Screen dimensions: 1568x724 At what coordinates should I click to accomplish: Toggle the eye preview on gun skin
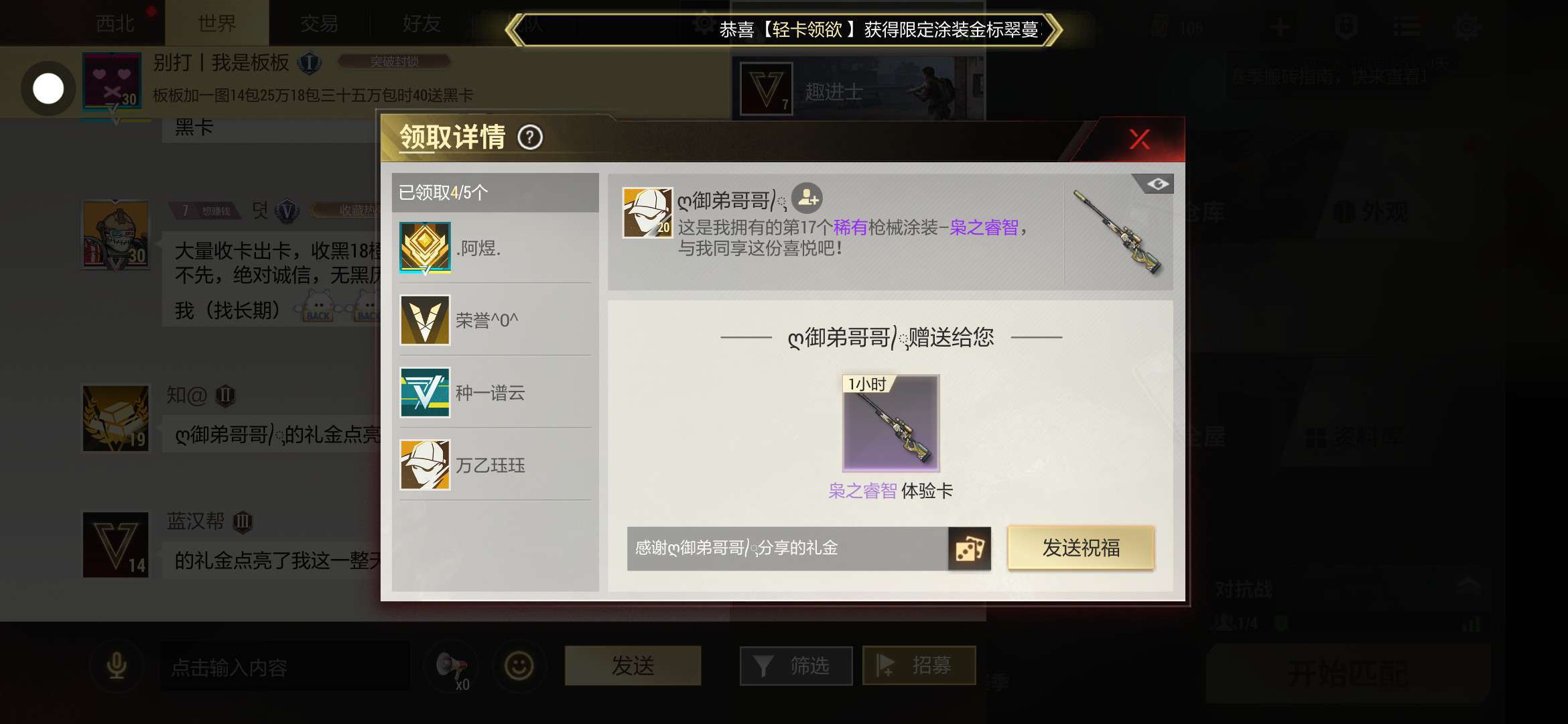[1157, 184]
